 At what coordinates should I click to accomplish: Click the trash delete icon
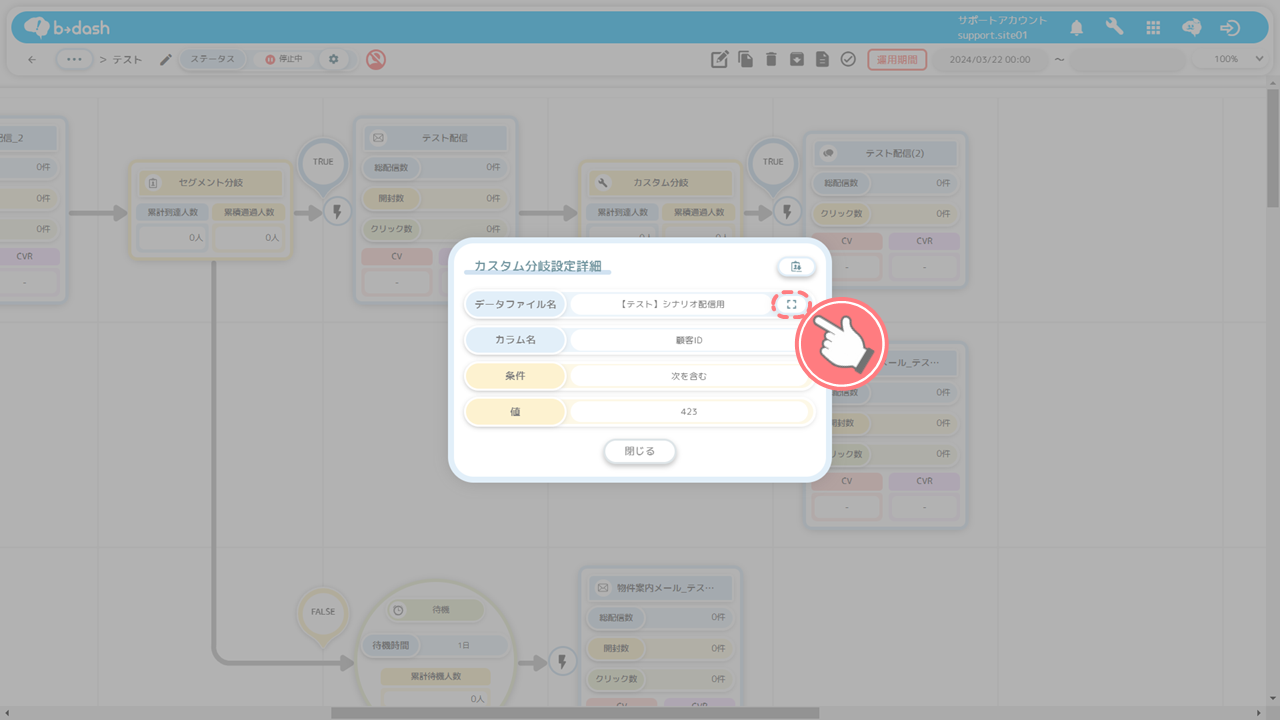pyautogui.click(x=771, y=60)
